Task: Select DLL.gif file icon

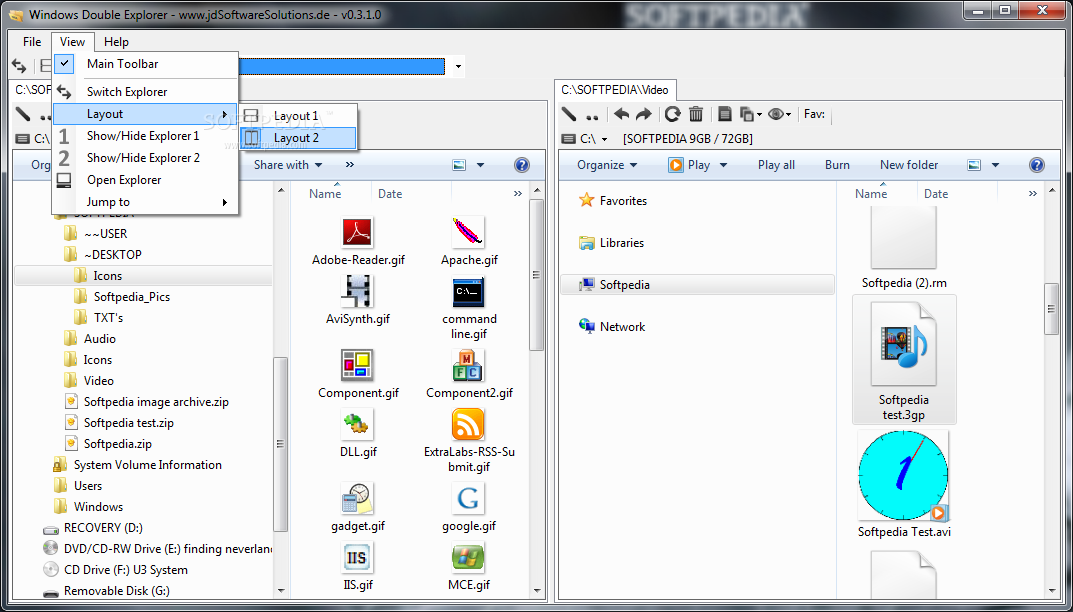Action: (x=357, y=424)
